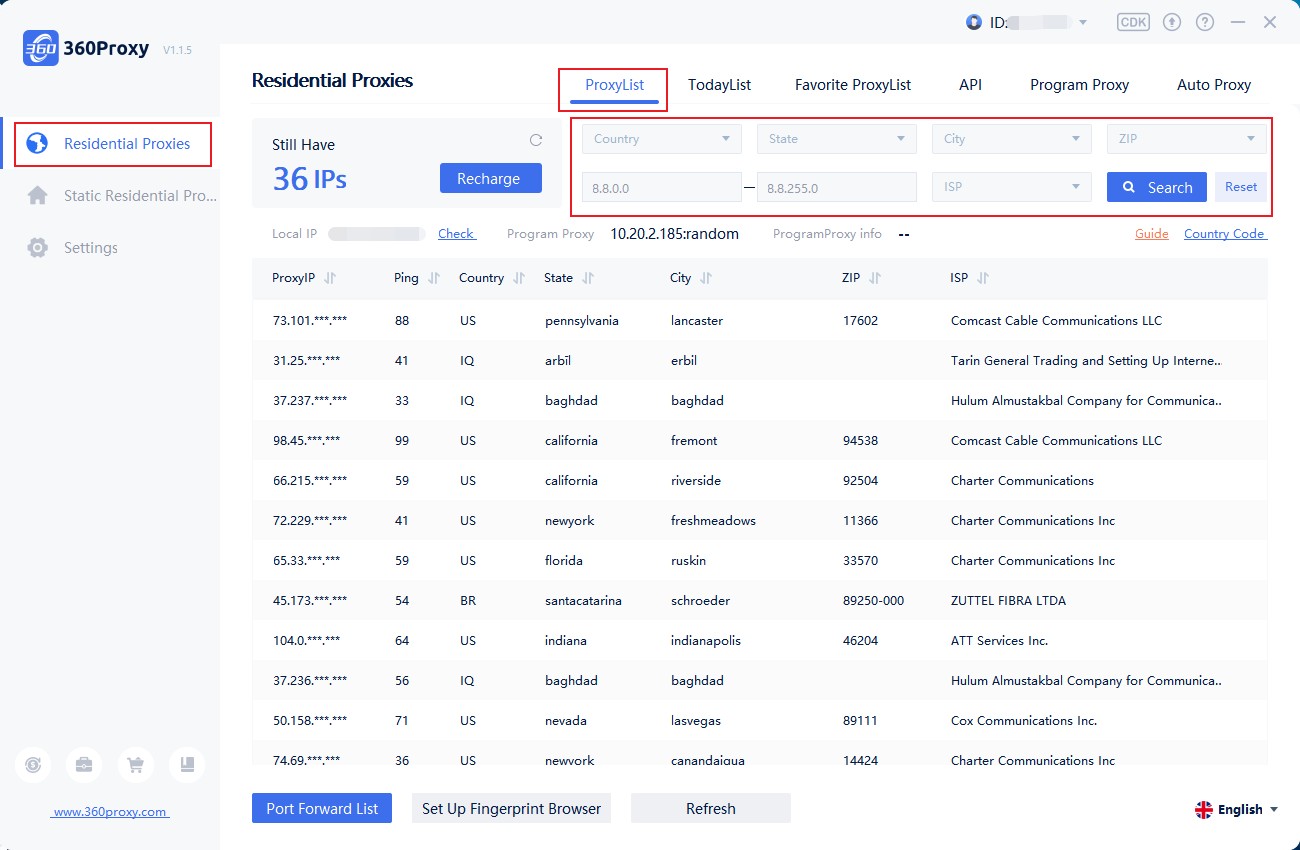Switch to the ProxyList tab
The height and width of the screenshot is (850, 1300).
614,85
